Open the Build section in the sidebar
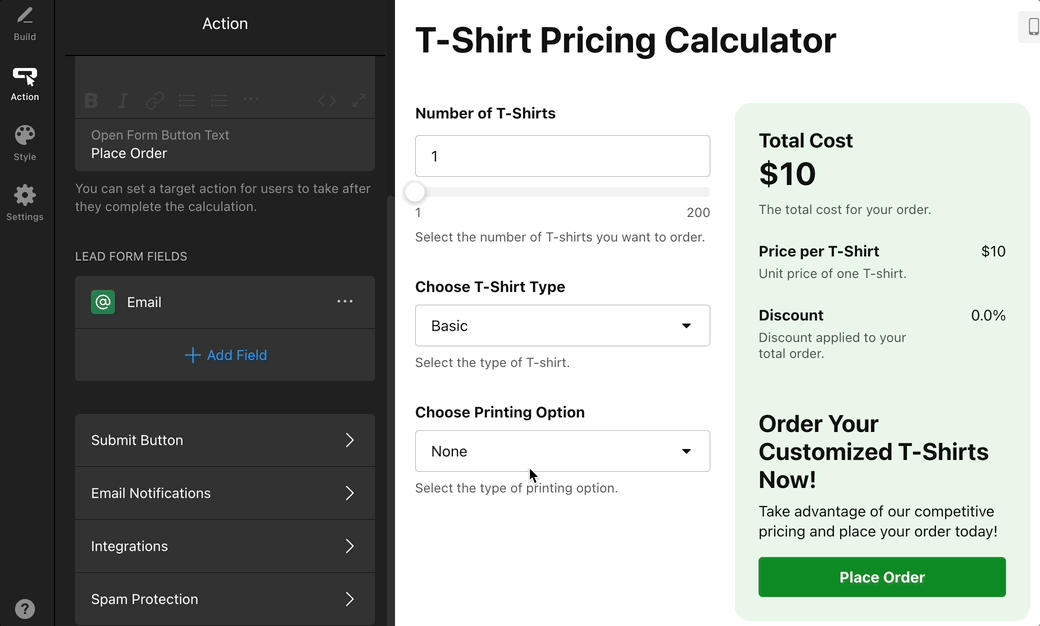1040x626 pixels. pos(25,24)
